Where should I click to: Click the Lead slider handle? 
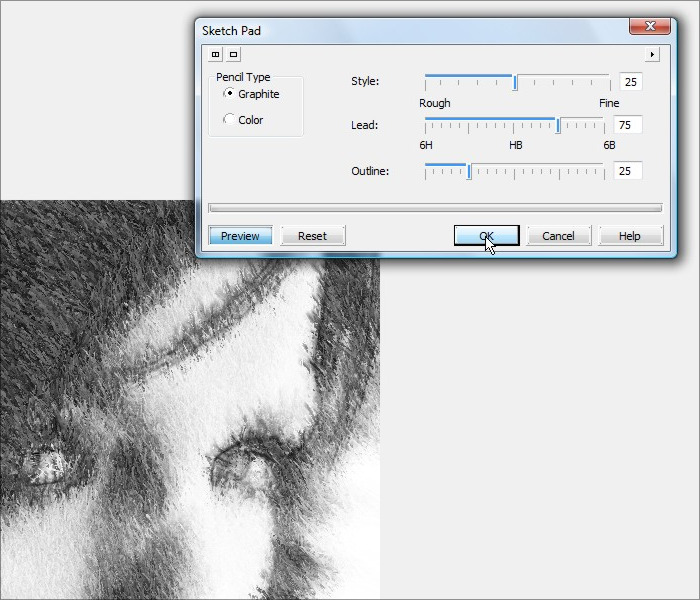click(x=559, y=125)
